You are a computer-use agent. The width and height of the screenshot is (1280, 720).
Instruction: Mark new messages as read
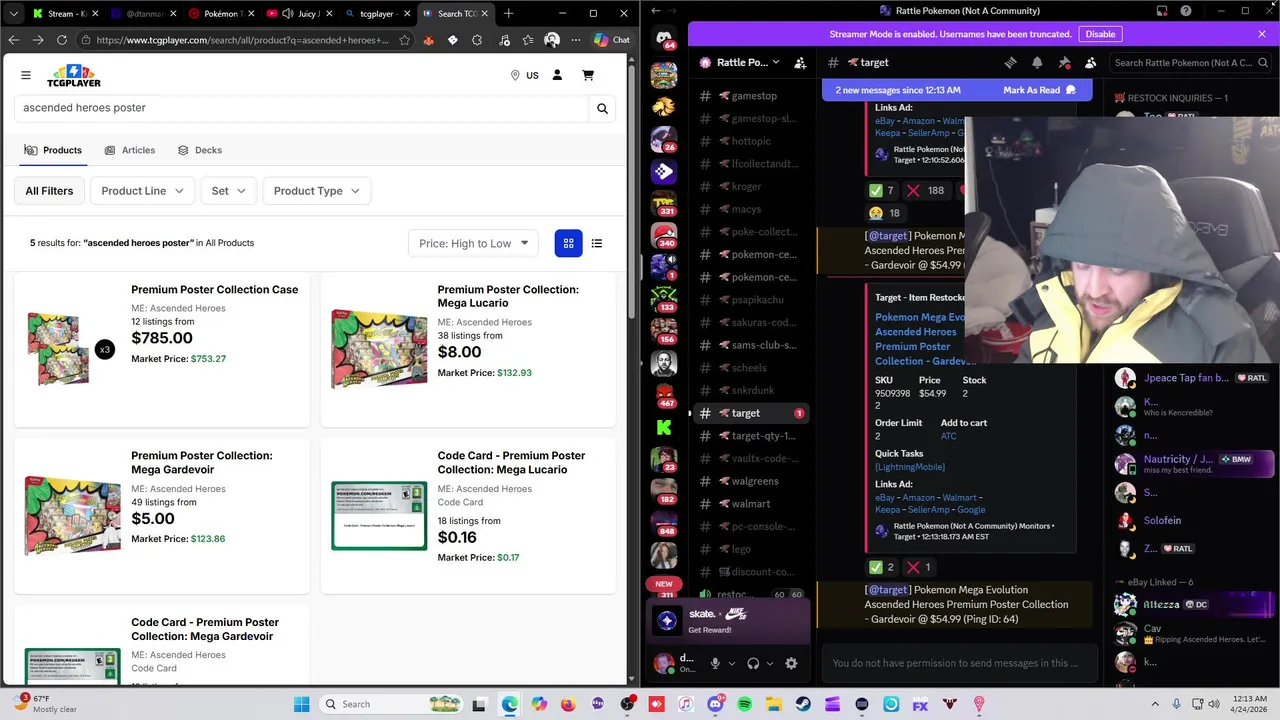coord(1039,90)
